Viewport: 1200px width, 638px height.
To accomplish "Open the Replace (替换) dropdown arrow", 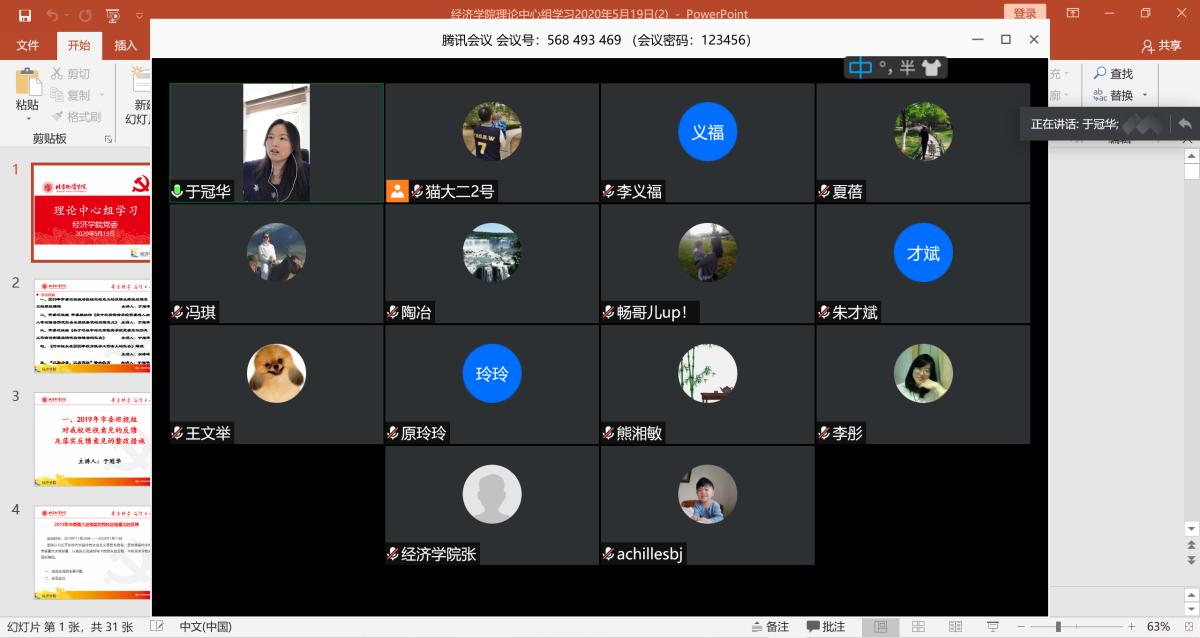I will (1145, 96).
